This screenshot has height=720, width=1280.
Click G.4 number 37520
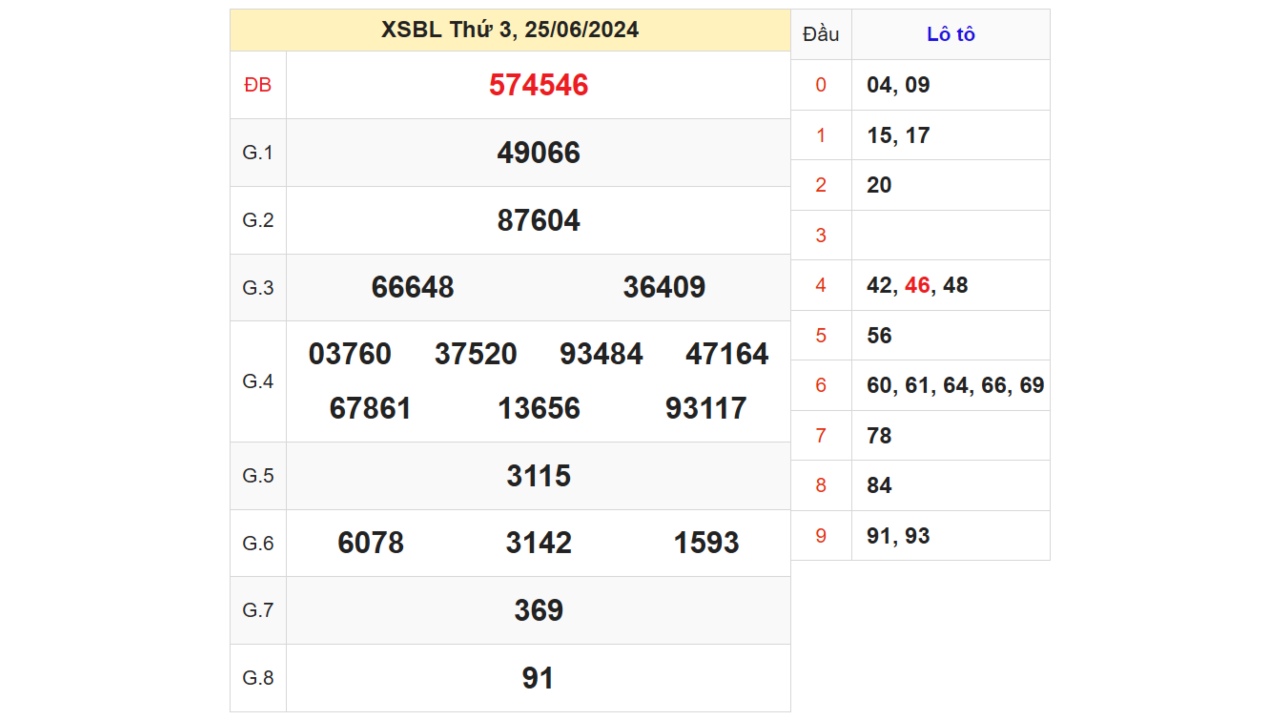(x=476, y=354)
